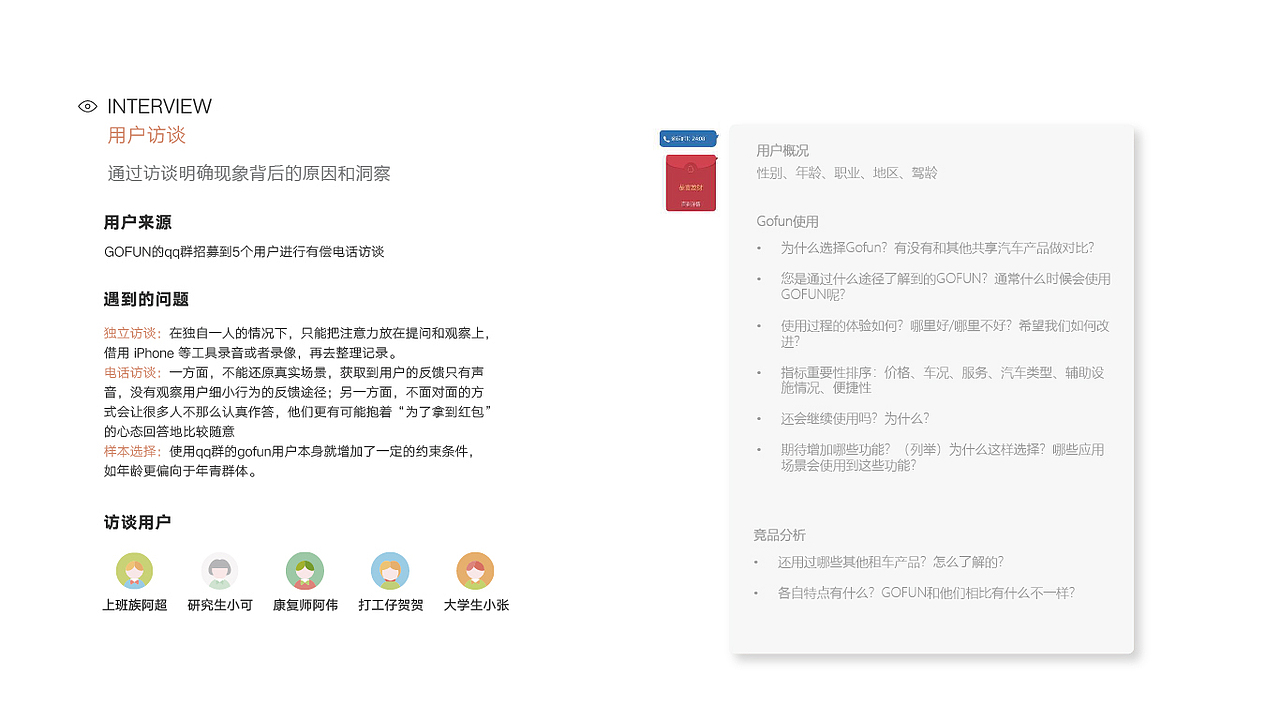1280x721 pixels.
Task: Click the orange 独立访谈 label
Action: (133, 333)
